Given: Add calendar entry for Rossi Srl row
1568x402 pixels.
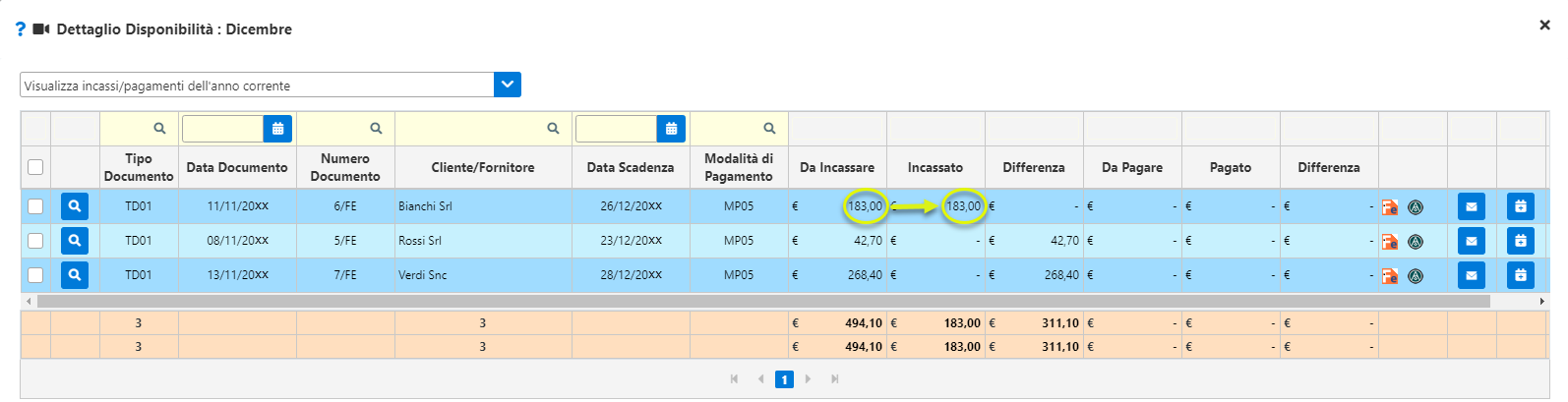Looking at the screenshot, I should (1521, 241).
